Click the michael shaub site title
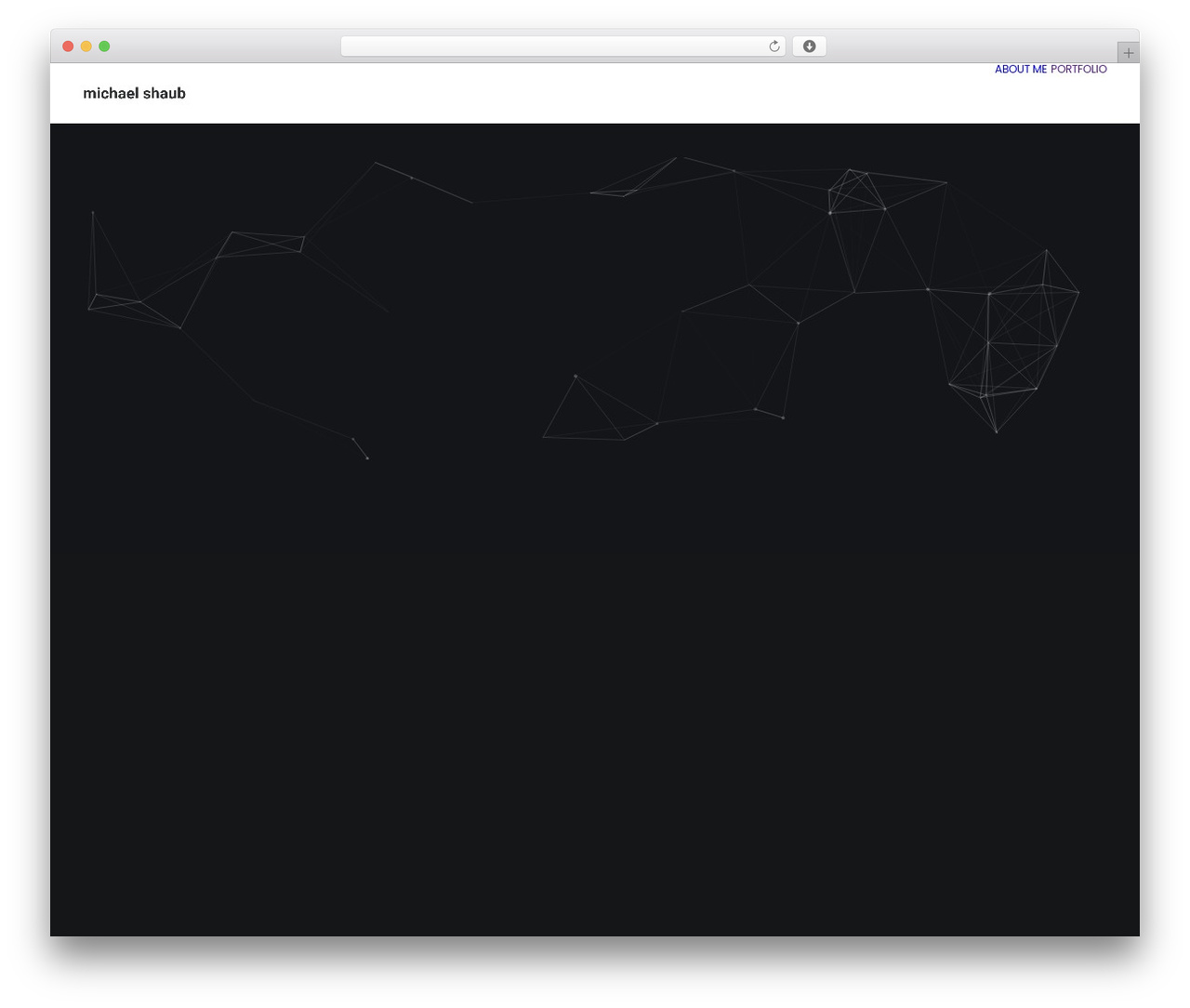Viewport: 1190px width, 1008px height. (134, 93)
